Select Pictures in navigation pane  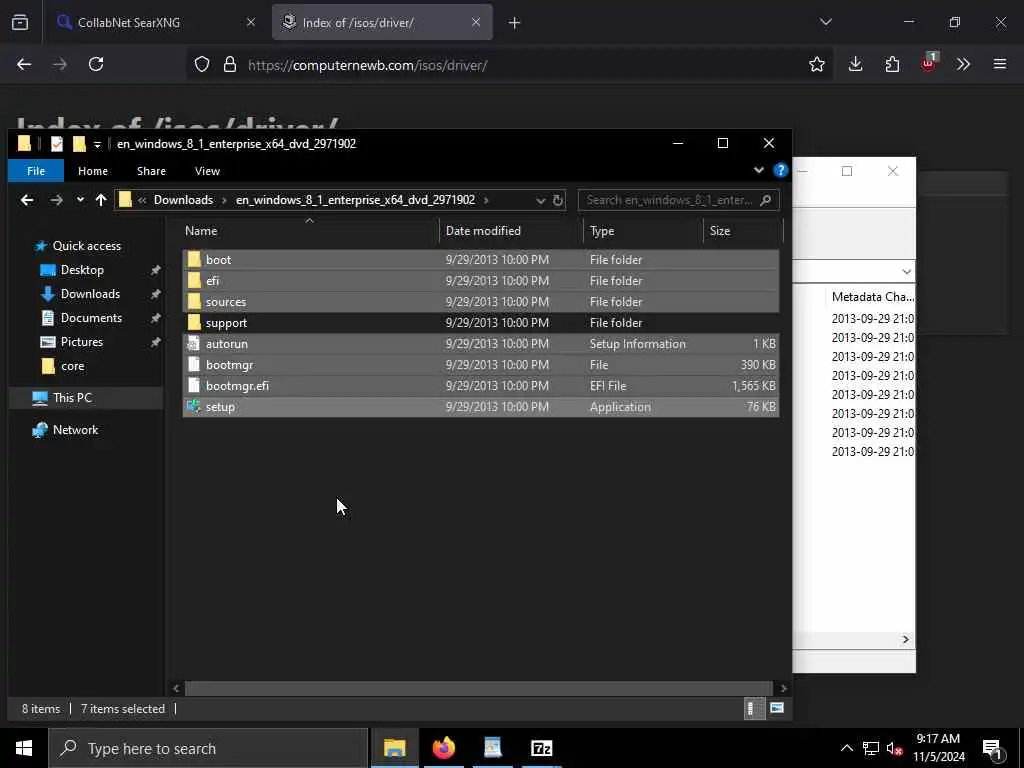[81, 342]
